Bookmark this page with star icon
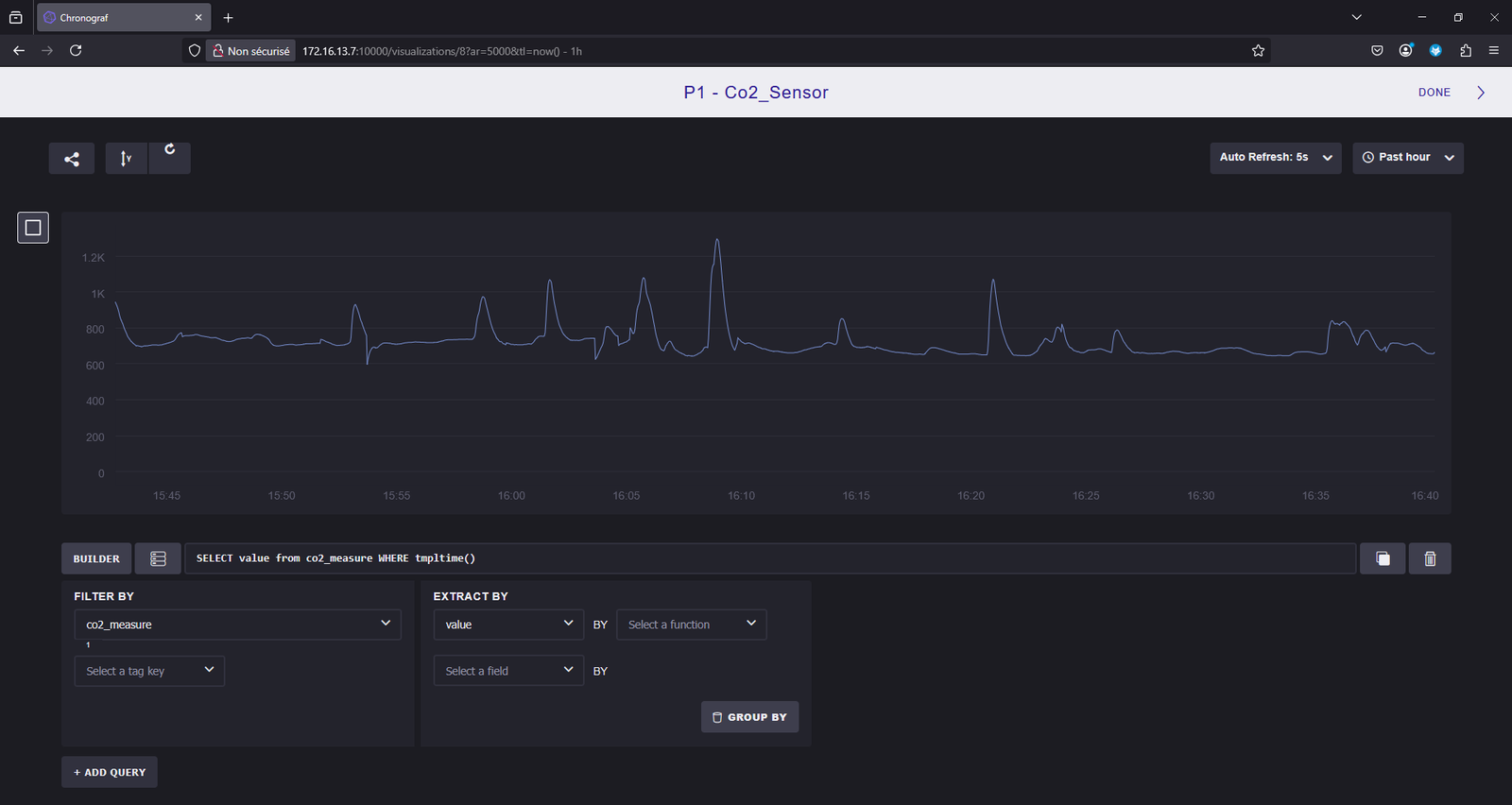The image size is (1512, 805). (1258, 51)
